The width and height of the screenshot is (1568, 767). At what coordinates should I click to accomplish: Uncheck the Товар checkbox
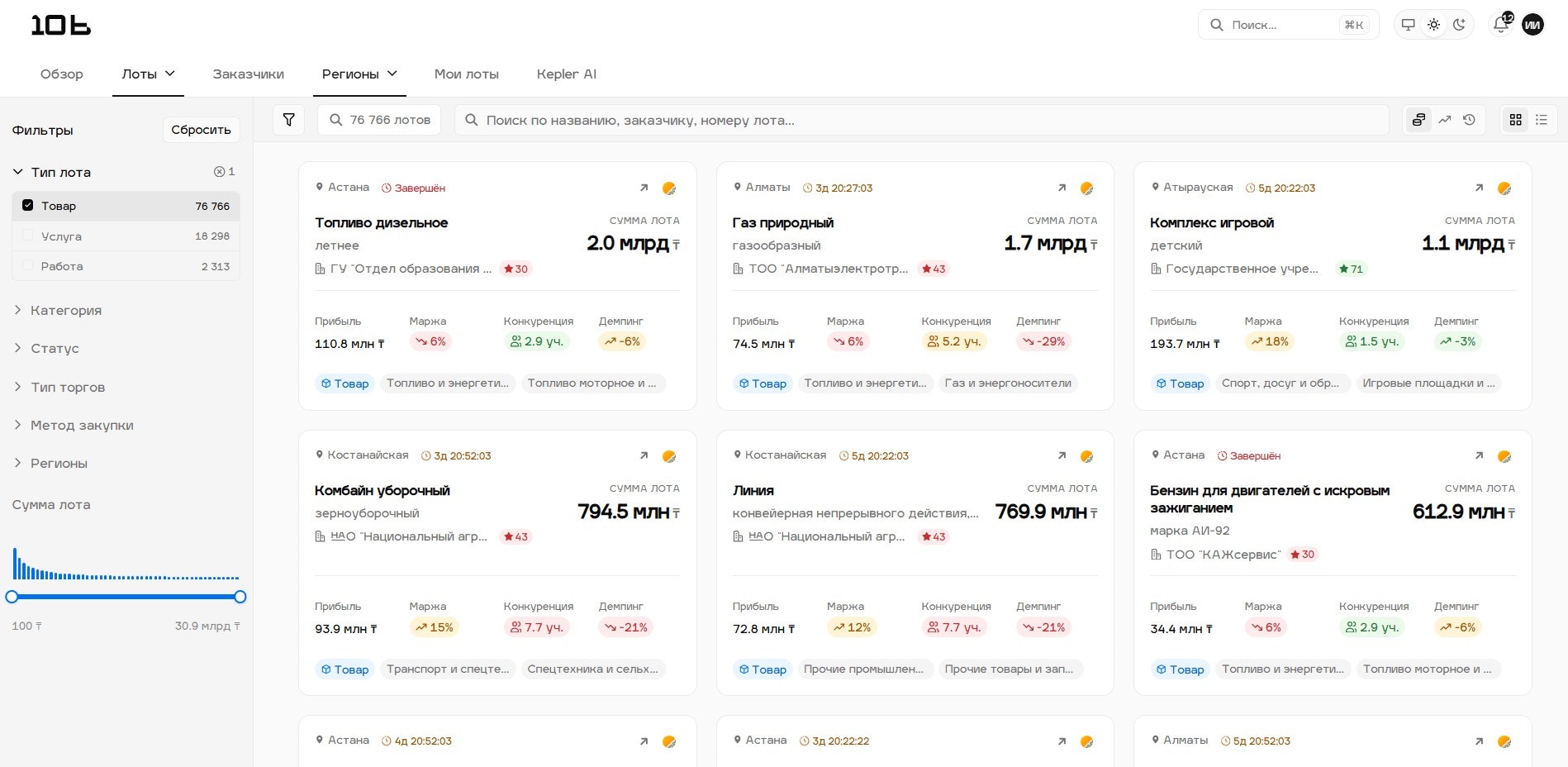click(x=27, y=205)
